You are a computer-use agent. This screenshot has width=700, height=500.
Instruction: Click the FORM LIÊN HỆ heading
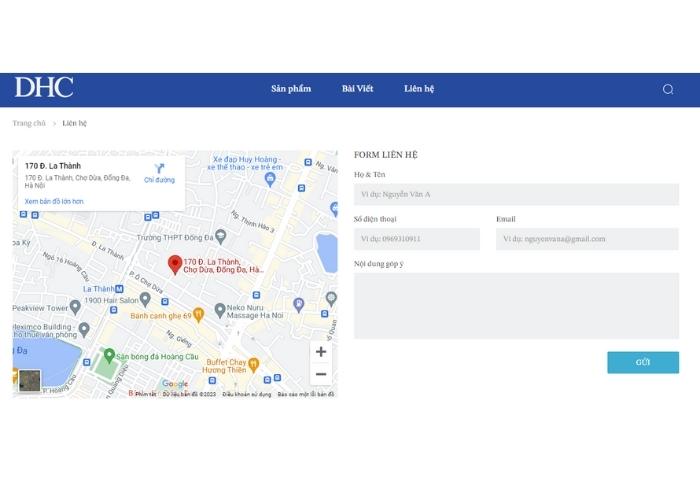386,155
